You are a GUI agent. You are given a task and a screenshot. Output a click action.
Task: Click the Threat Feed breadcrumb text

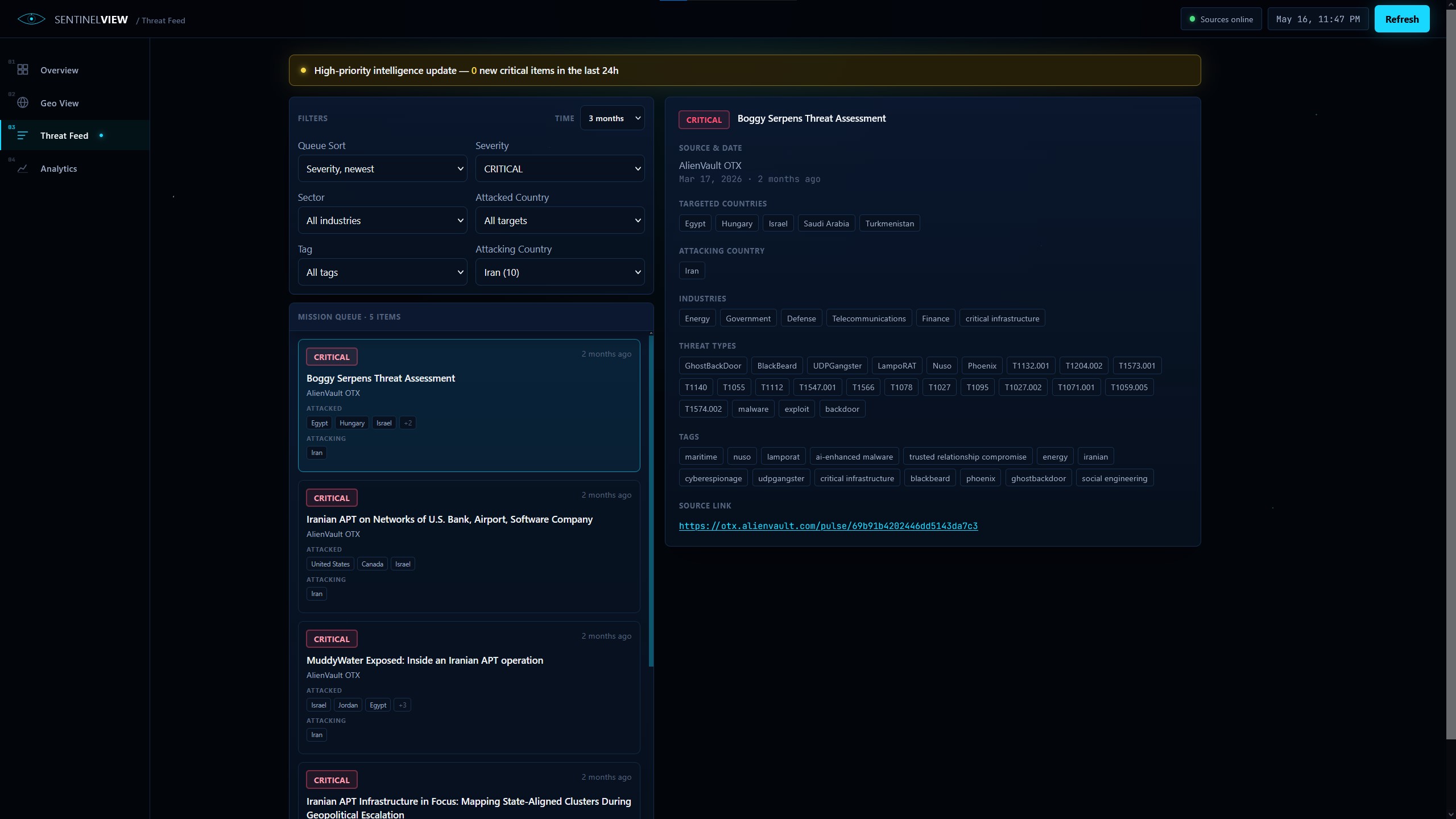pyautogui.click(x=163, y=20)
